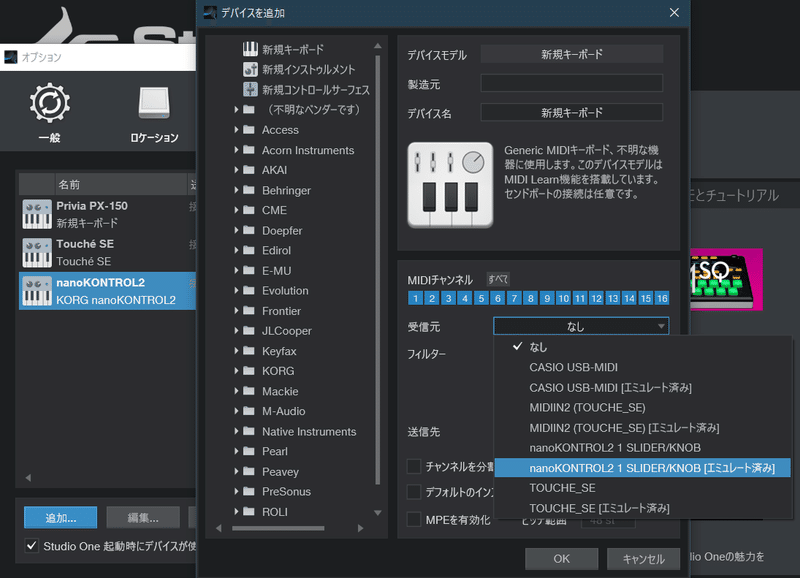Click the すべて MIDI channel button
Screen dimensions: 800x578
point(498,279)
